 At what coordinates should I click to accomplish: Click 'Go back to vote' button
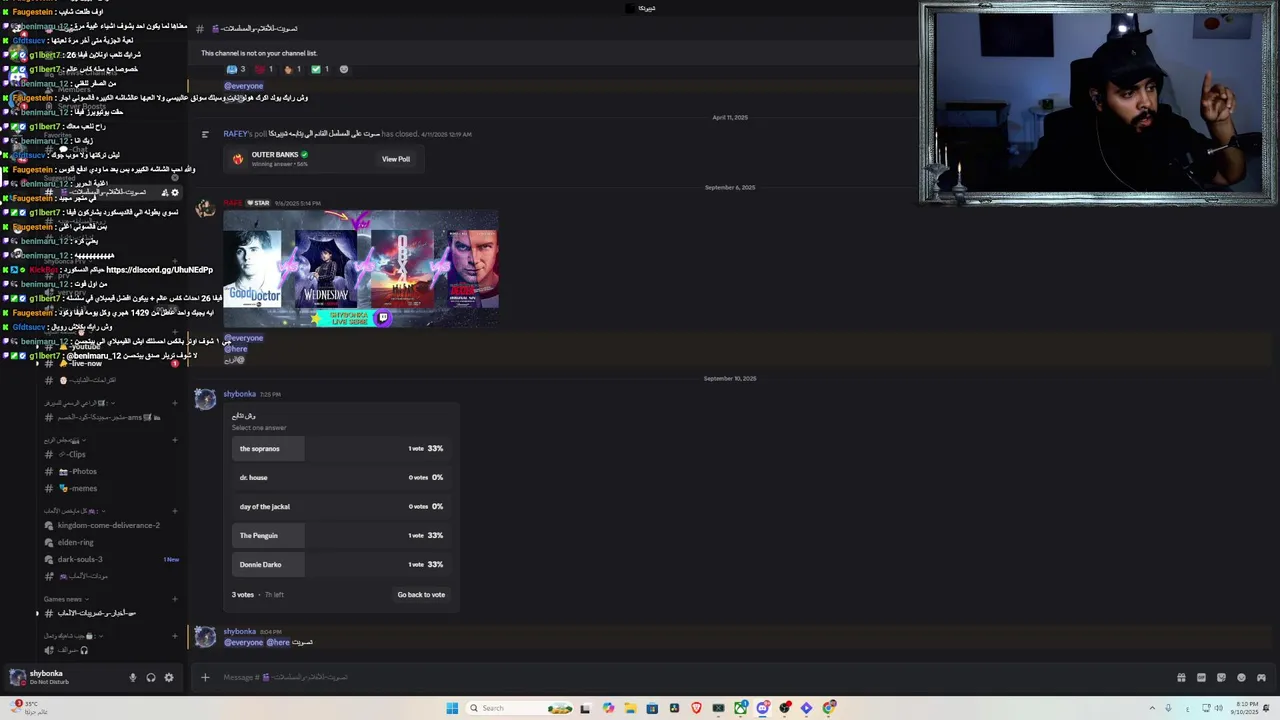(421, 594)
